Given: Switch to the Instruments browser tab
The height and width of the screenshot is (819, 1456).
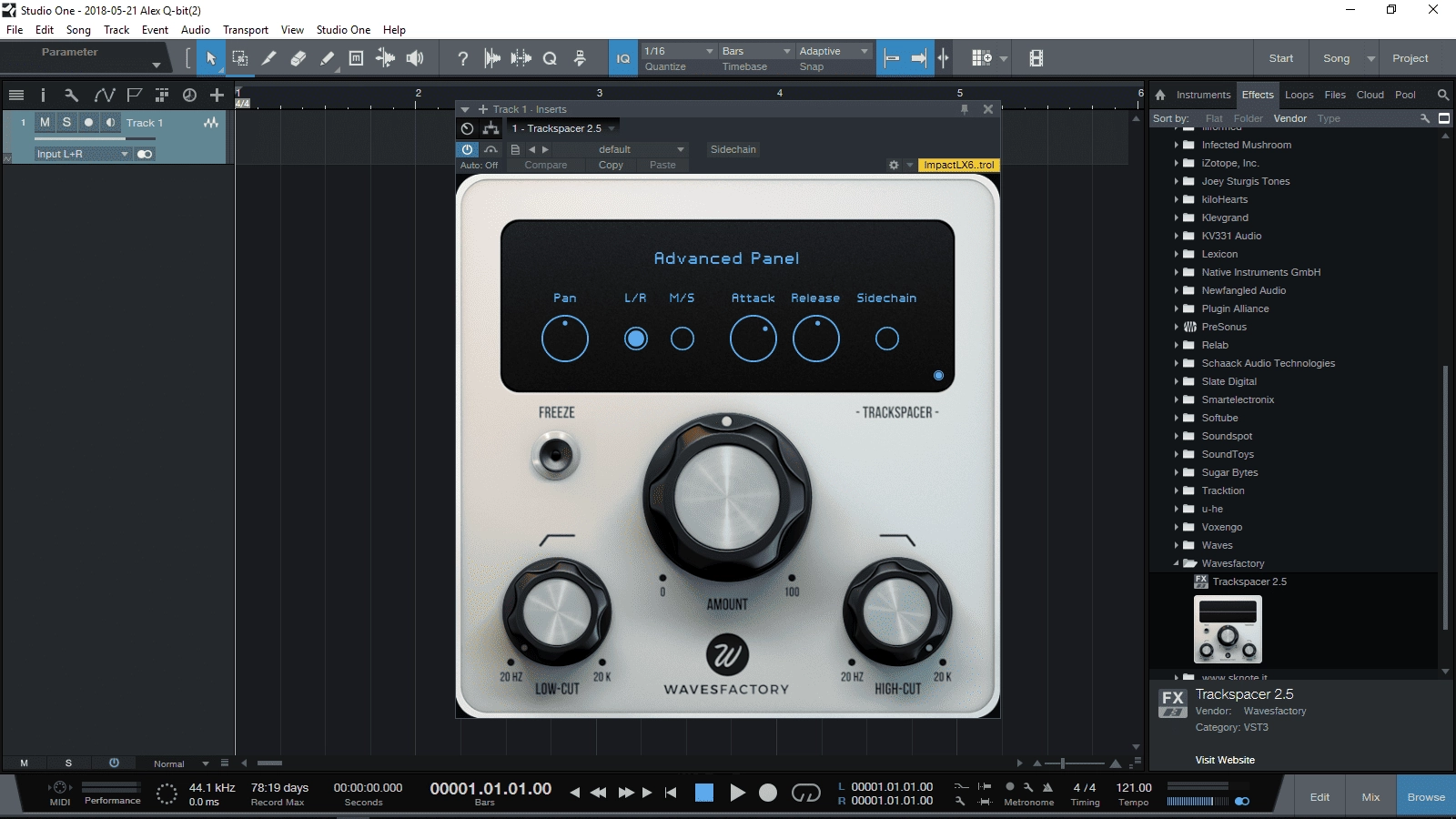Looking at the screenshot, I should pos(1203,95).
